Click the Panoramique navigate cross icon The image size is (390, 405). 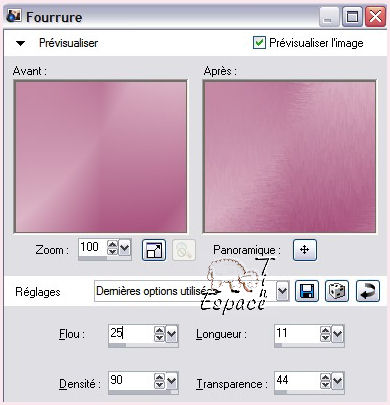coord(305,250)
